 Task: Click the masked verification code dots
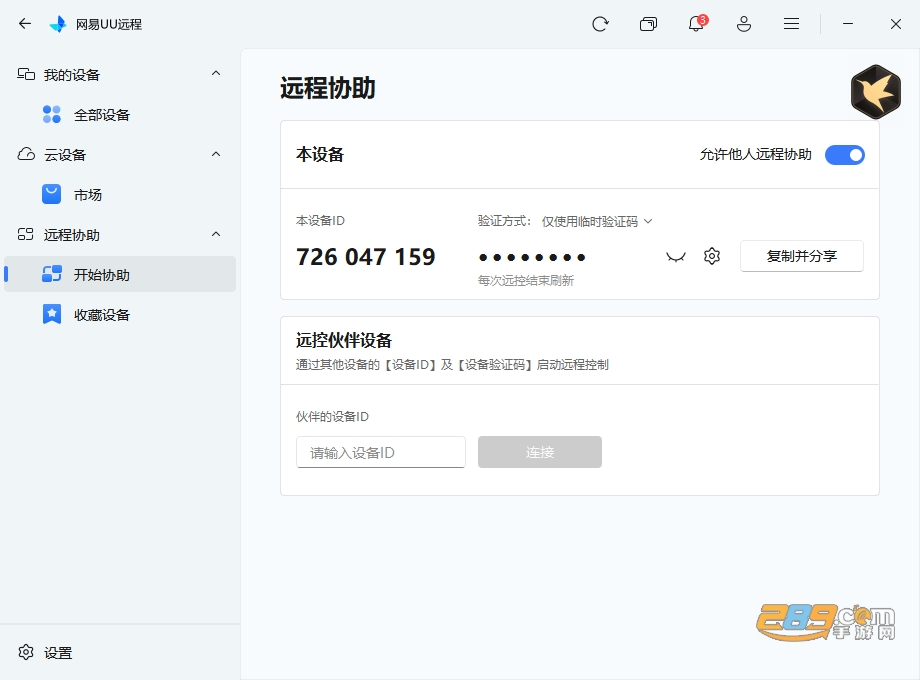pyautogui.click(x=532, y=257)
